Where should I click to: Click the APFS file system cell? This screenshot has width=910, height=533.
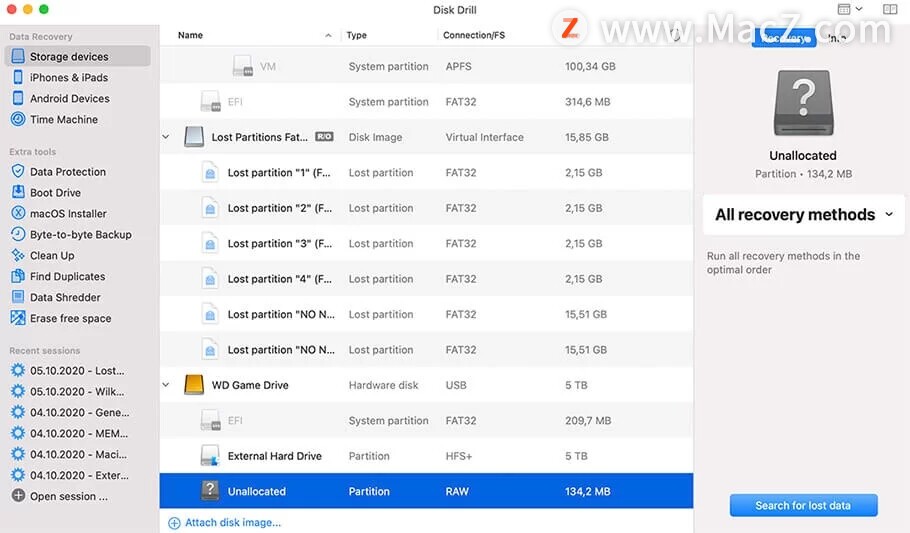(x=458, y=66)
